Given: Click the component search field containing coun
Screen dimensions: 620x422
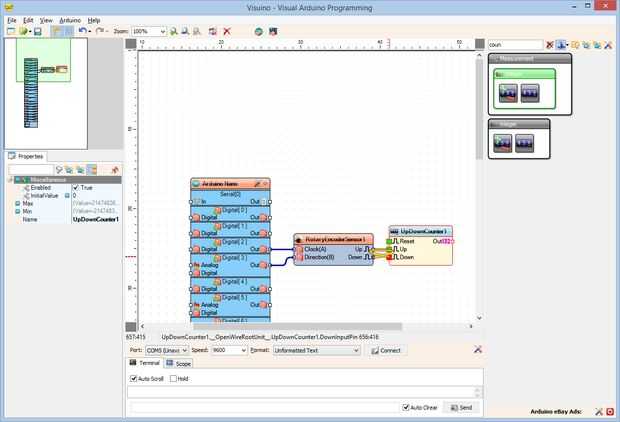Looking at the screenshot, I should pyautogui.click(x=515, y=45).
